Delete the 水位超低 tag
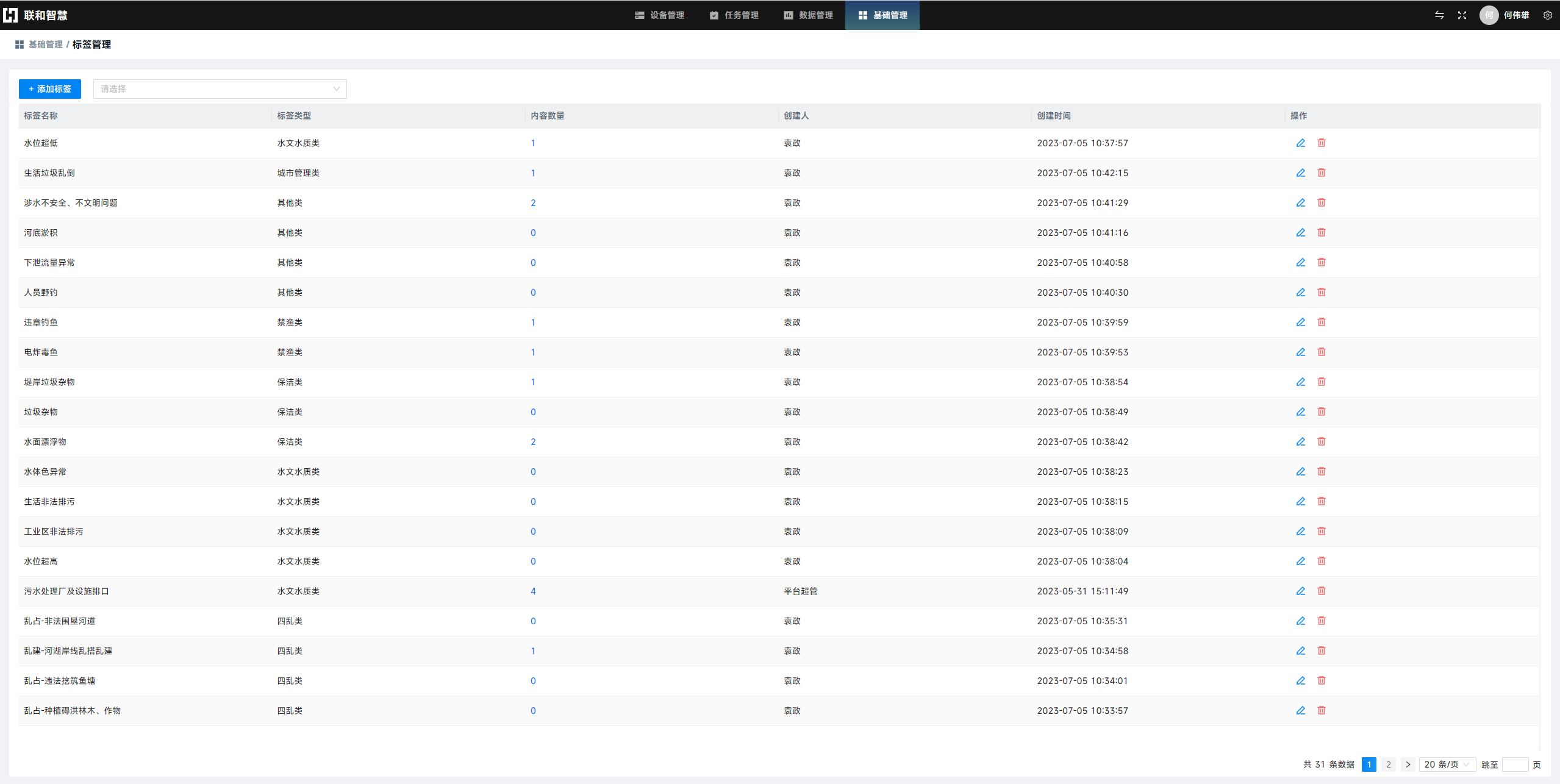Viewport: 1560px width, 784px height. point(1321,143)
